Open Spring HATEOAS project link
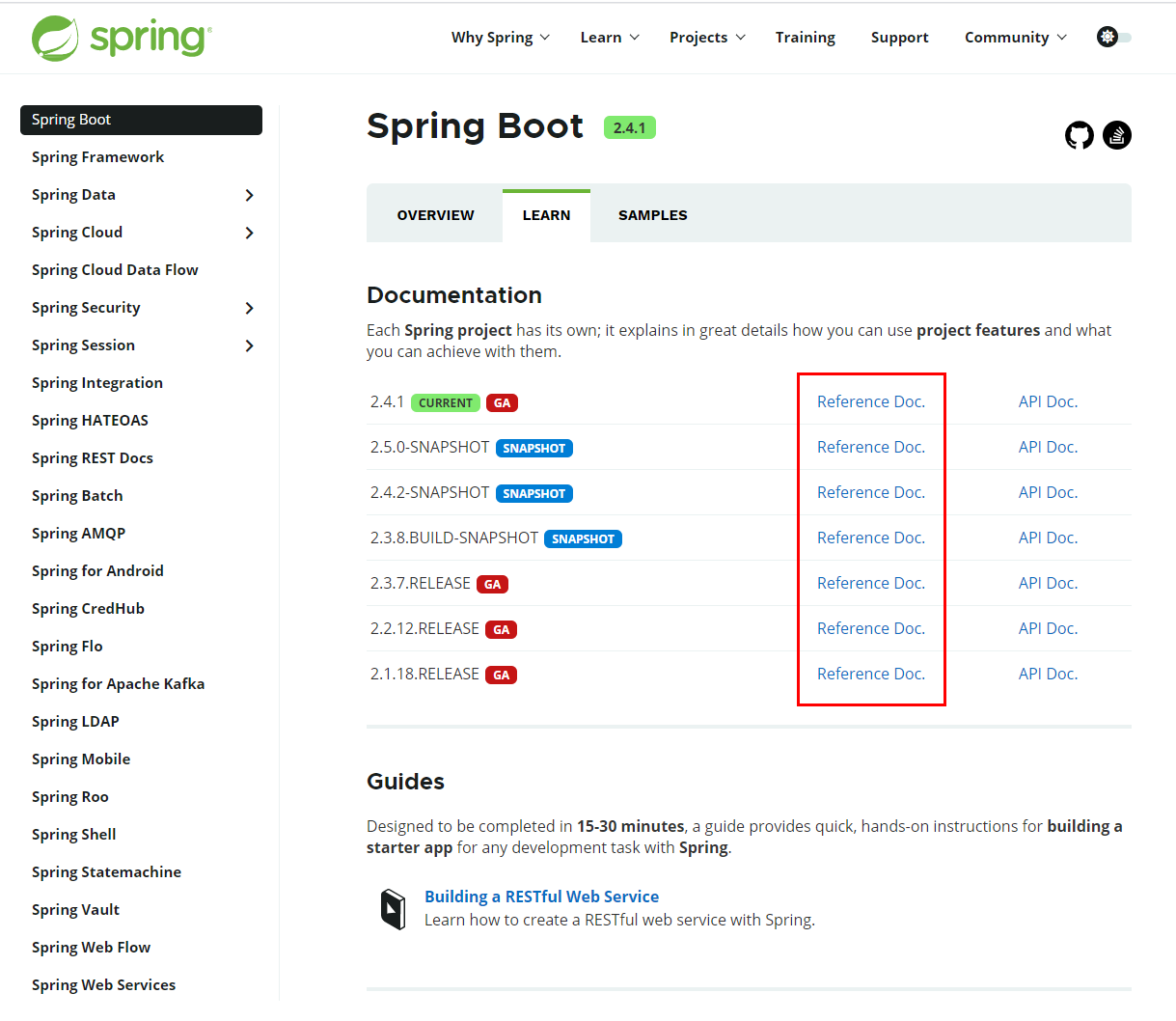This screenshot has width=1176, height=1021. [90, 421]
